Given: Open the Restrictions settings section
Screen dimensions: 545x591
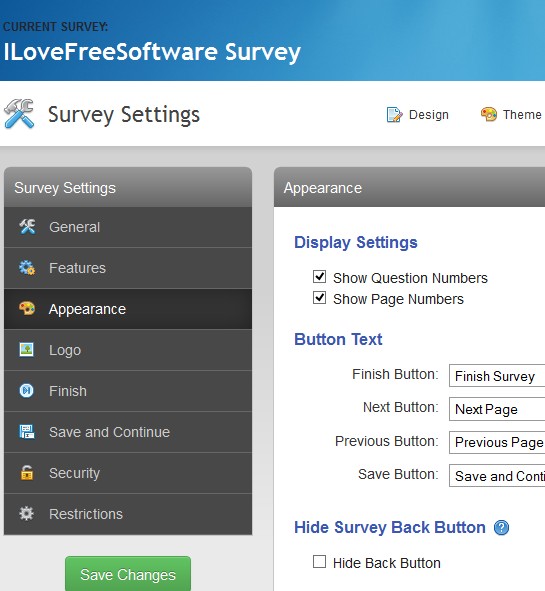Looking at the screenshot, I should (x=128, y=514).
